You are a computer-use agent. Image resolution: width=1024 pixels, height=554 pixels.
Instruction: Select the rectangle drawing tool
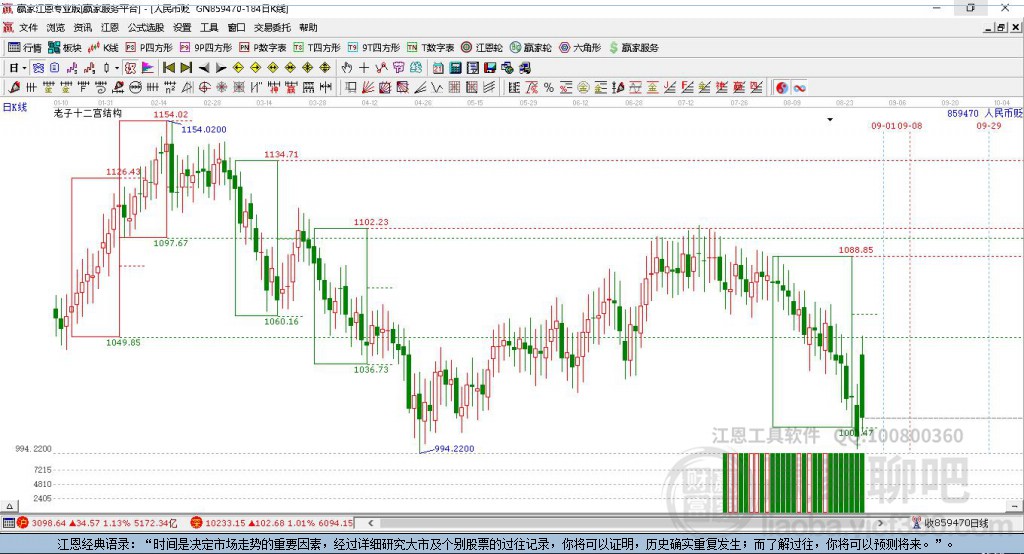[351, 88]
